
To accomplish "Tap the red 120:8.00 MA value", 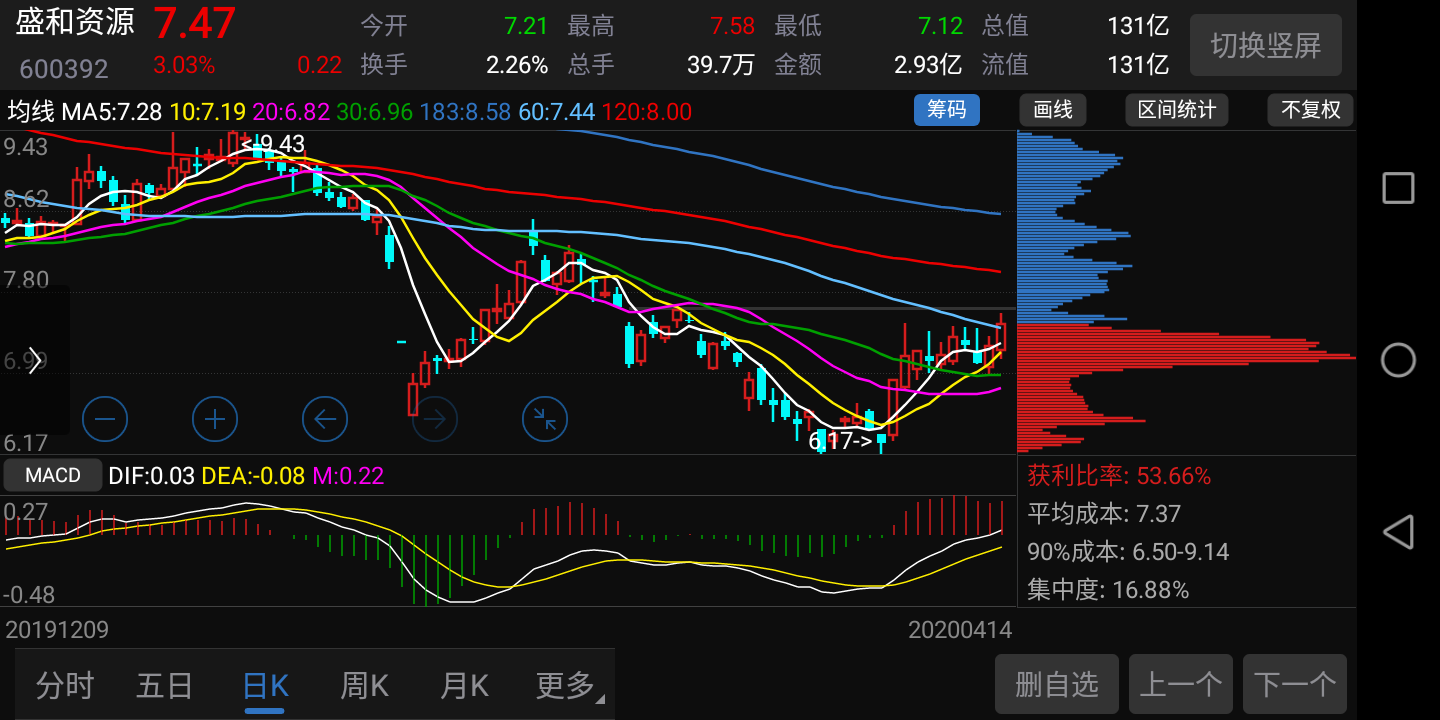I will 646,111.
